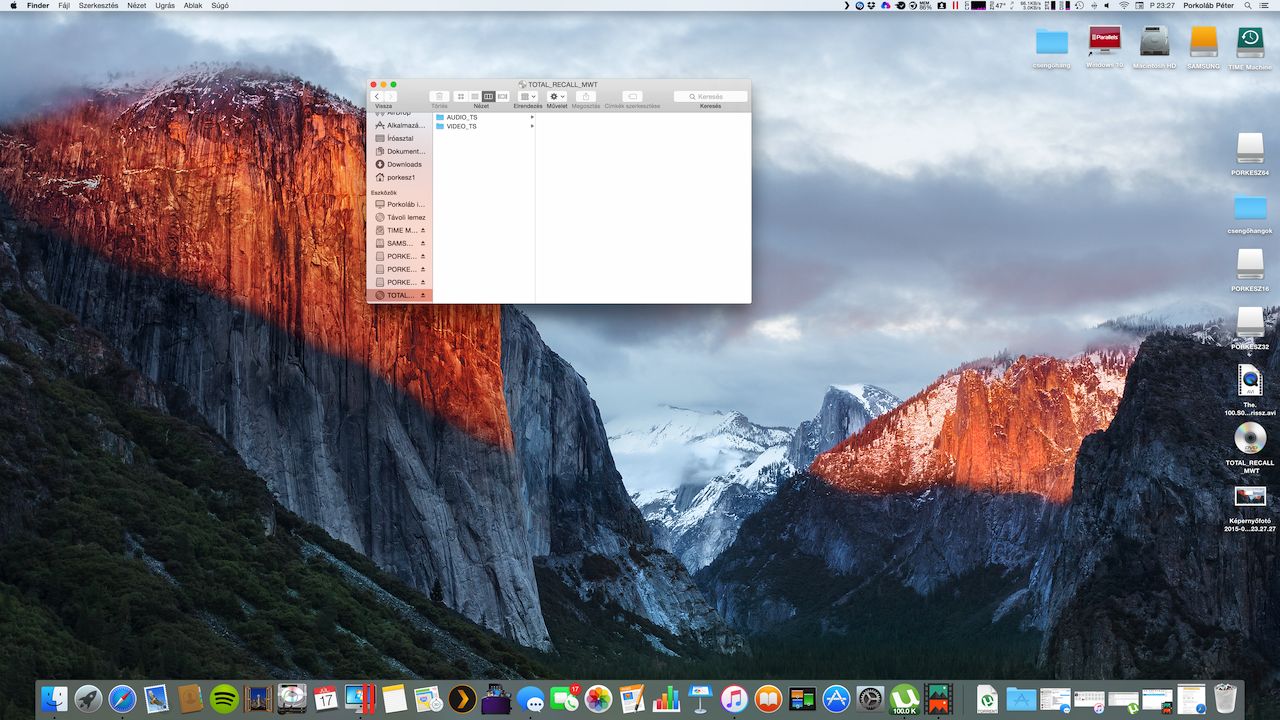Open the Elrendezés arrangement dropdown
This screenshot has width=1280, height=720.
coord(528,96)
